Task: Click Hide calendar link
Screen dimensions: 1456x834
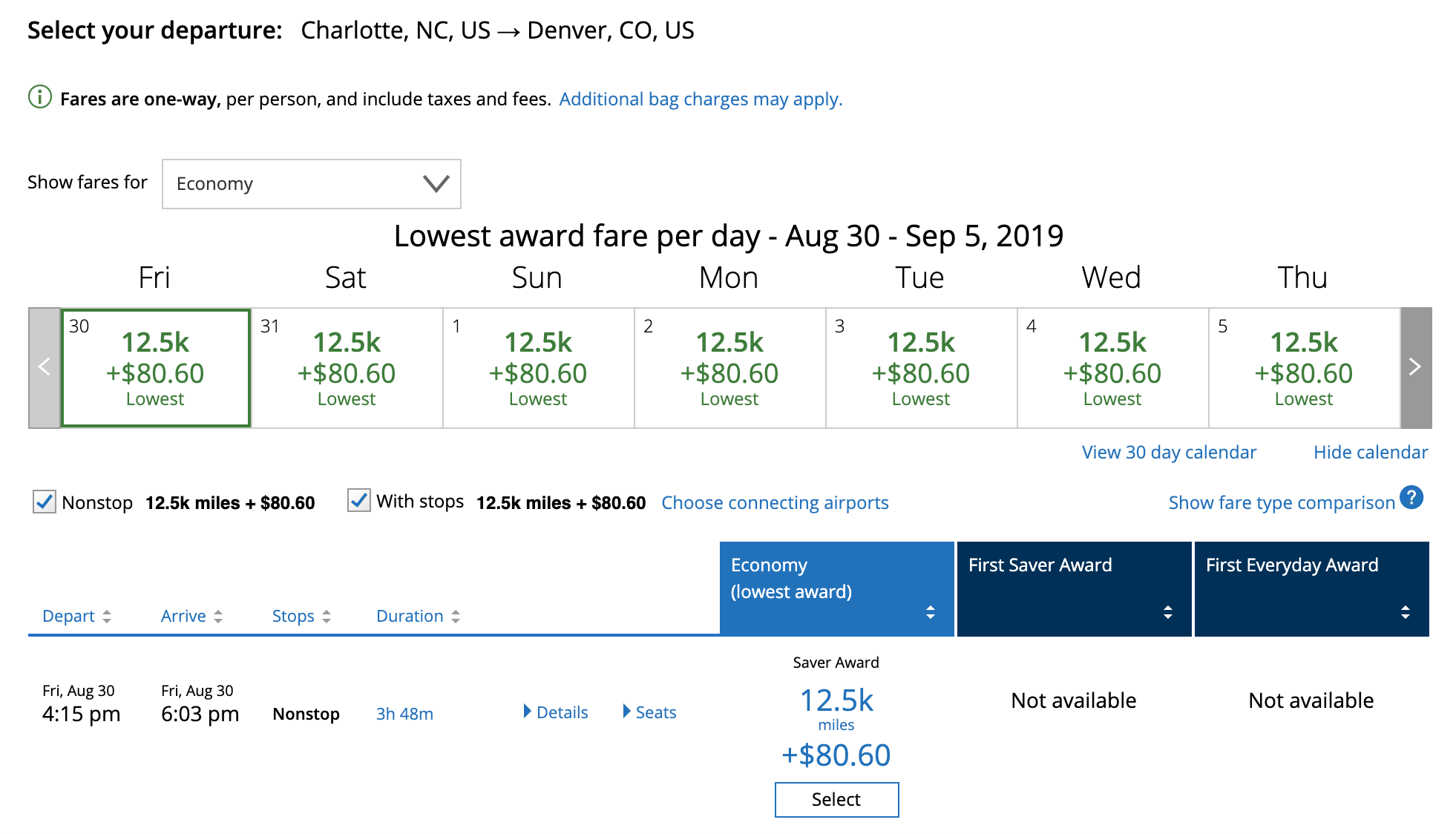Action: point(1370,453)
